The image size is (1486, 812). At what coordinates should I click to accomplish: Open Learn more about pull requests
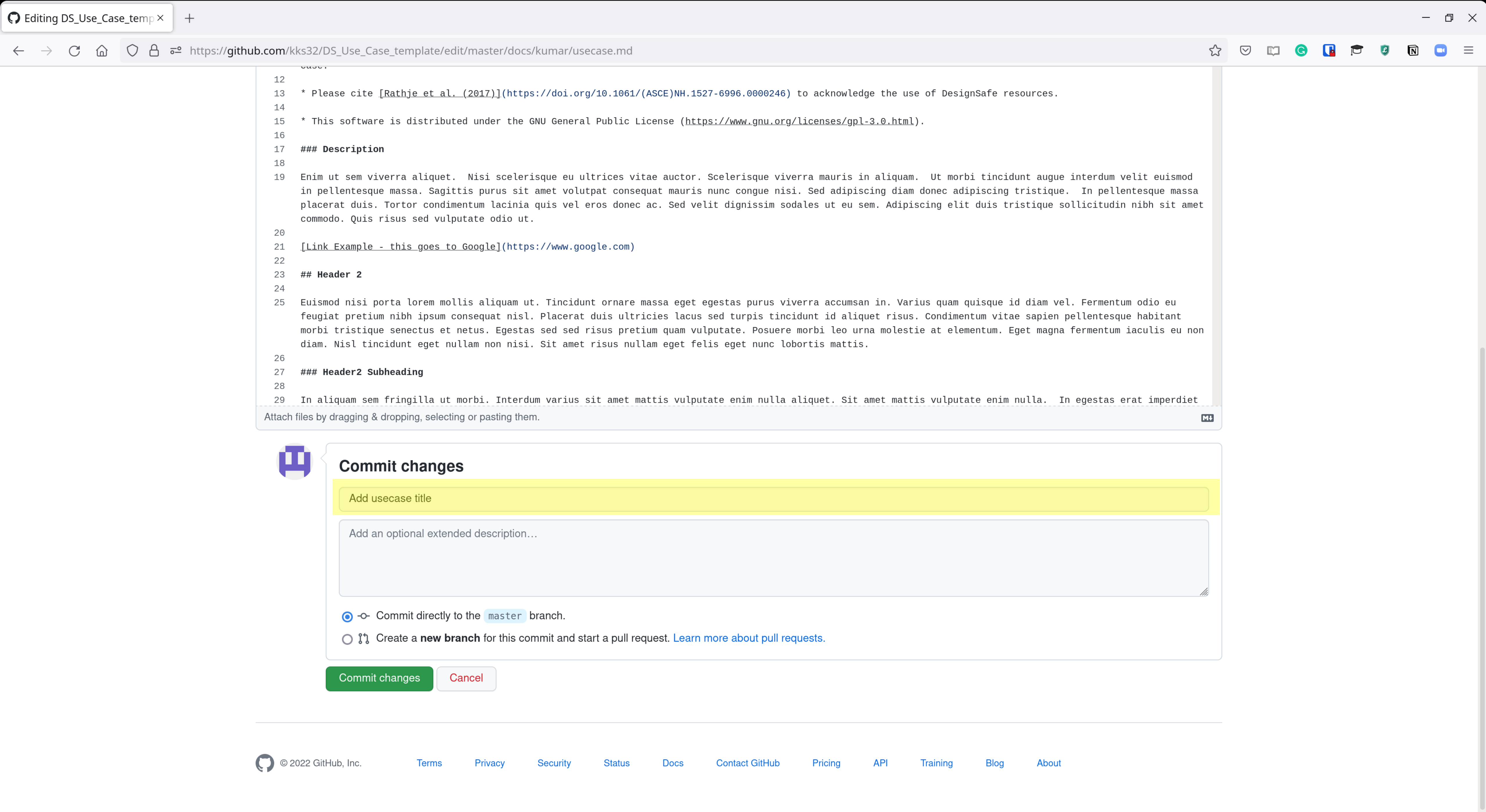[x=749, y=638]
